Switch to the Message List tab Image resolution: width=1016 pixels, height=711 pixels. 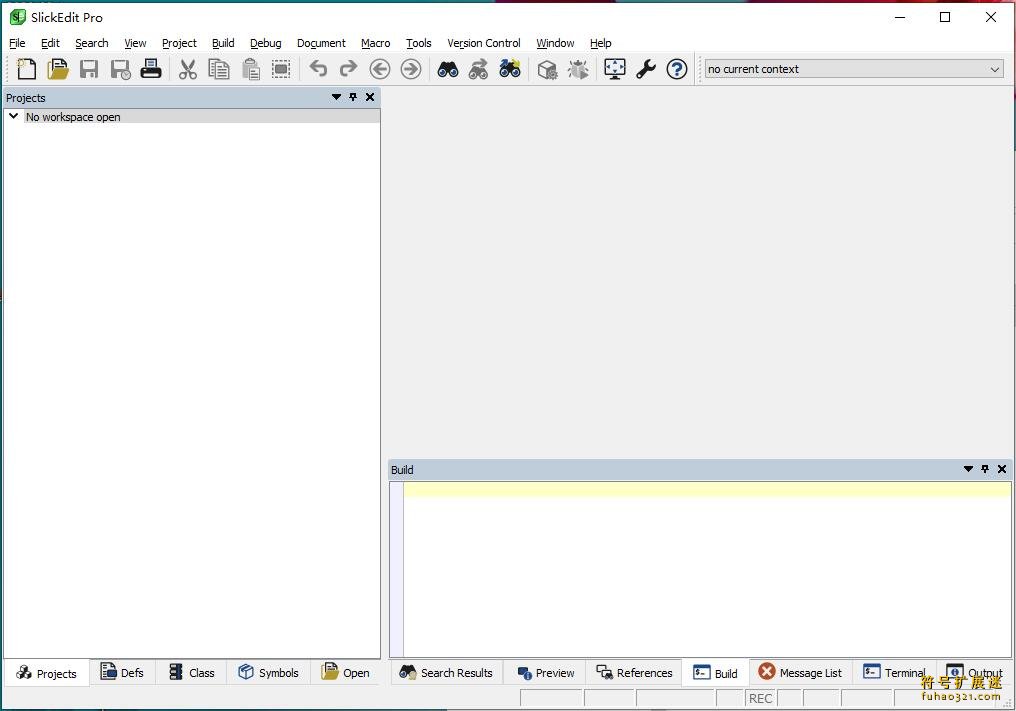point(800,673)
